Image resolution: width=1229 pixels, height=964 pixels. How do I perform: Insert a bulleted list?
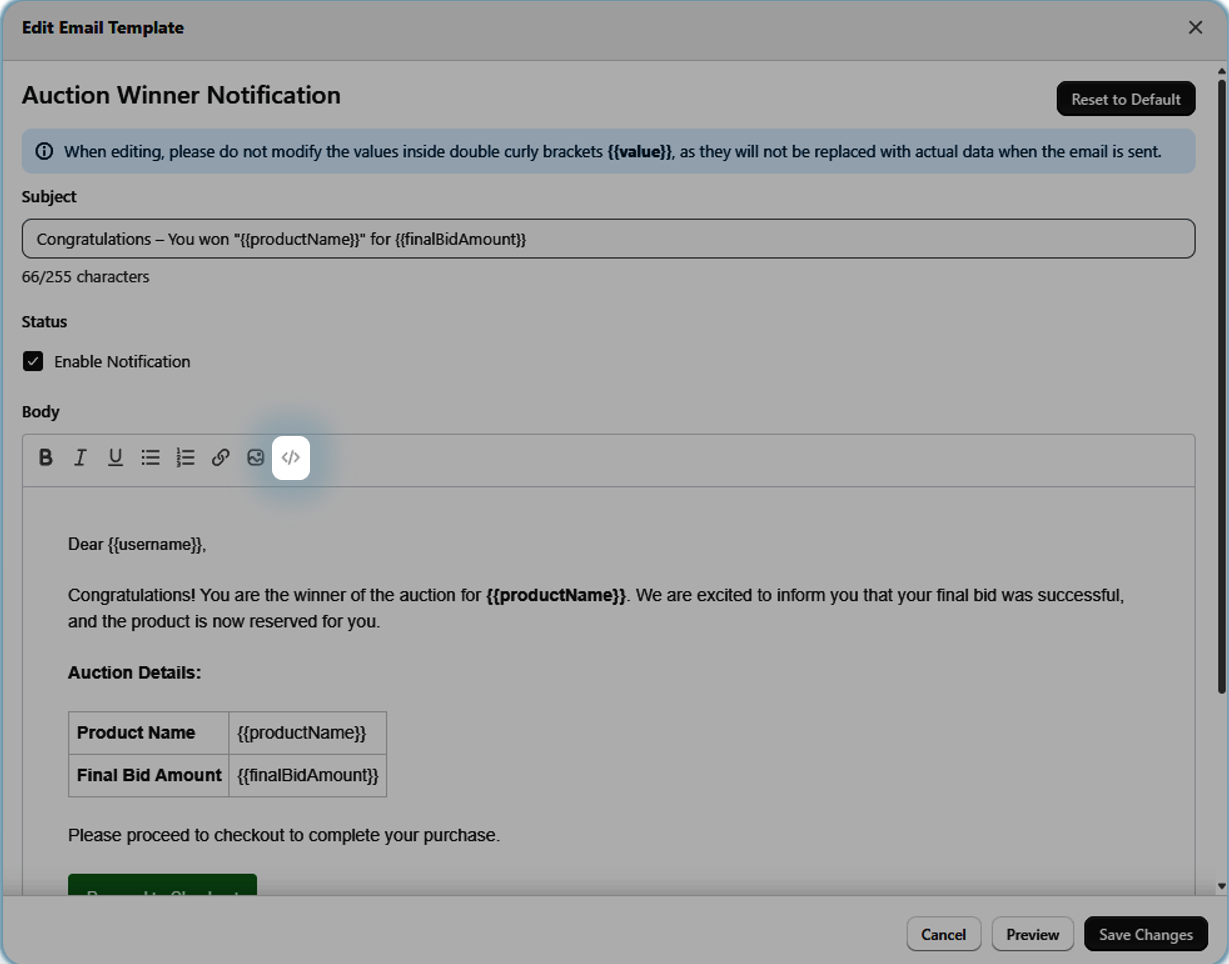150,457
